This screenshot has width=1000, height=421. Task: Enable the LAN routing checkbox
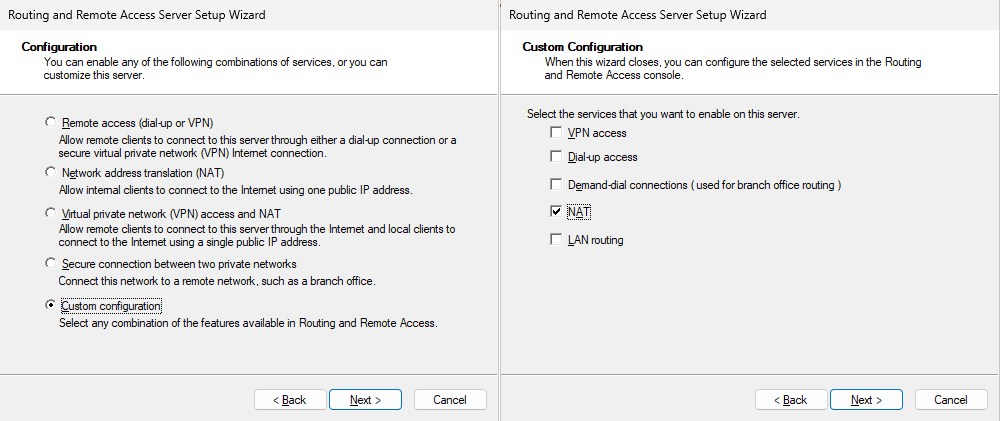[556, 240]
